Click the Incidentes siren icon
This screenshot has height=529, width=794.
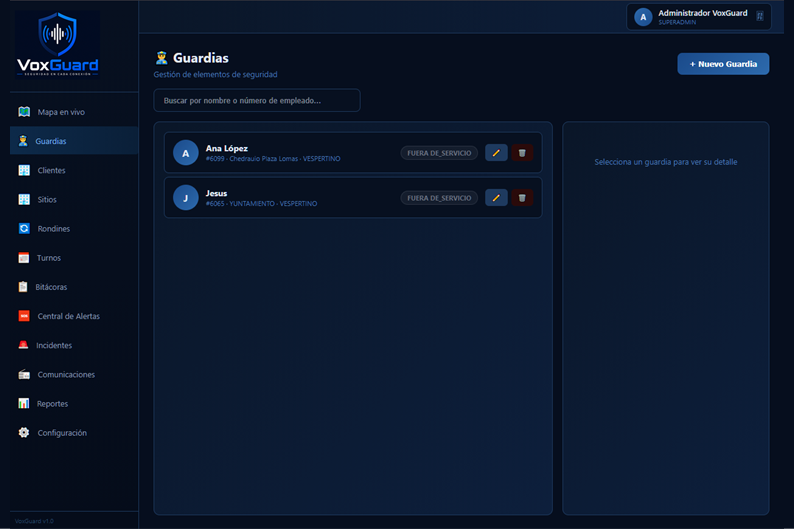[x=23, y=345]
